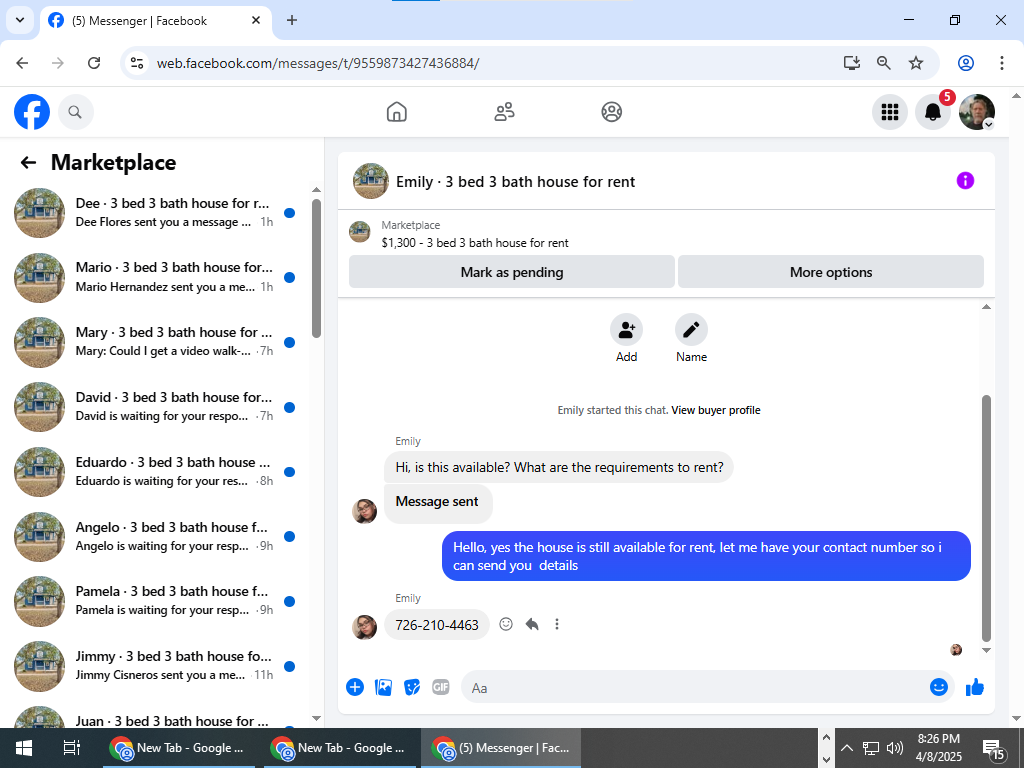Click install app icon in address bar
The image size is (1024, 768).
pyautogui.click(x=852, y=63)
